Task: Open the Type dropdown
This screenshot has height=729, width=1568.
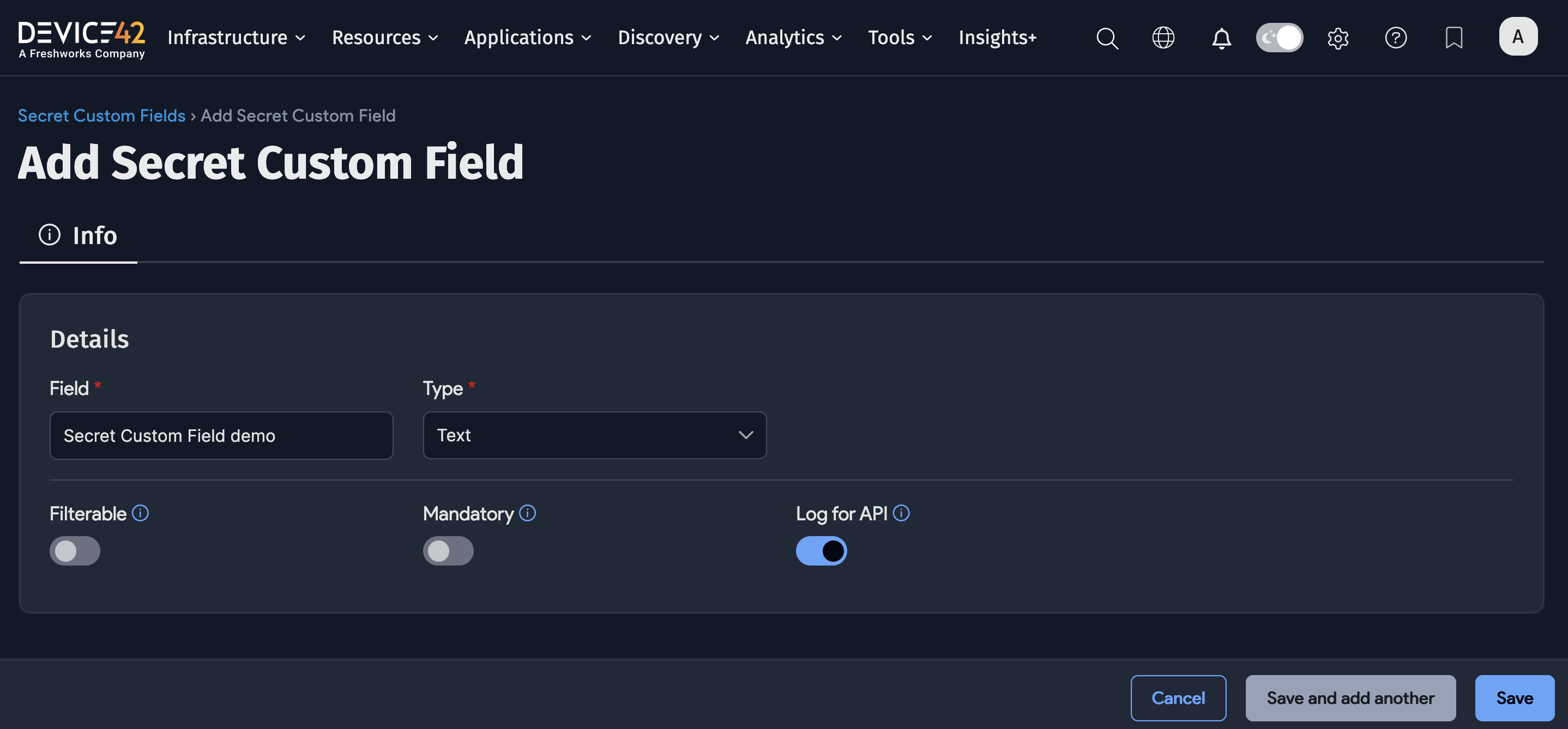Action: [x=594, y=435]
